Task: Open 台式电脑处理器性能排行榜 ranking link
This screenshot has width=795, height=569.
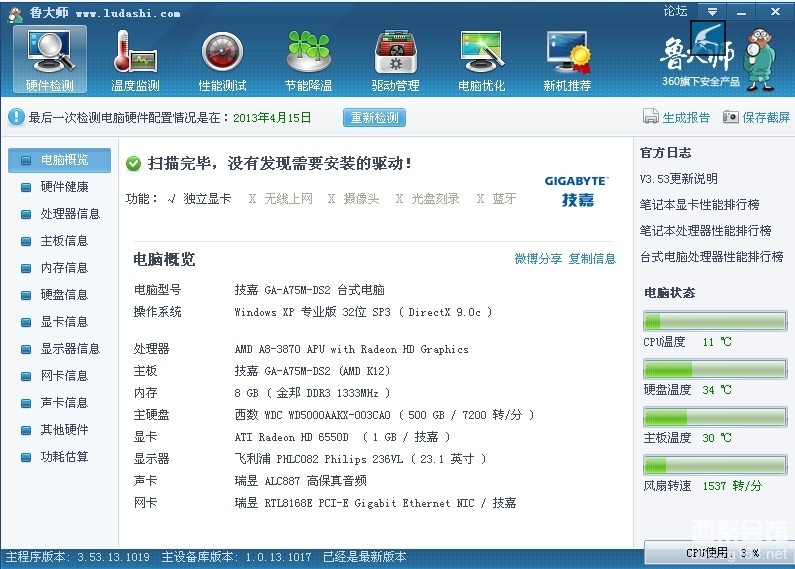Action: (711, 257)
